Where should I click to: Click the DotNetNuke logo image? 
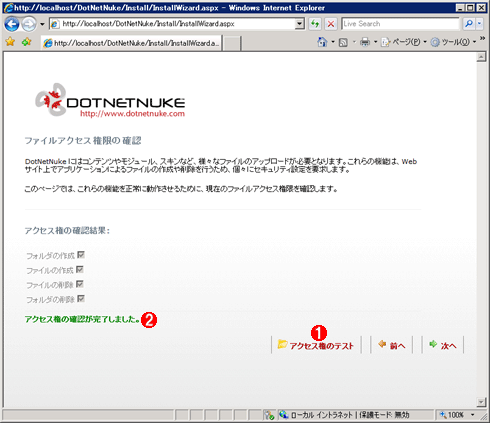[110, 100]
